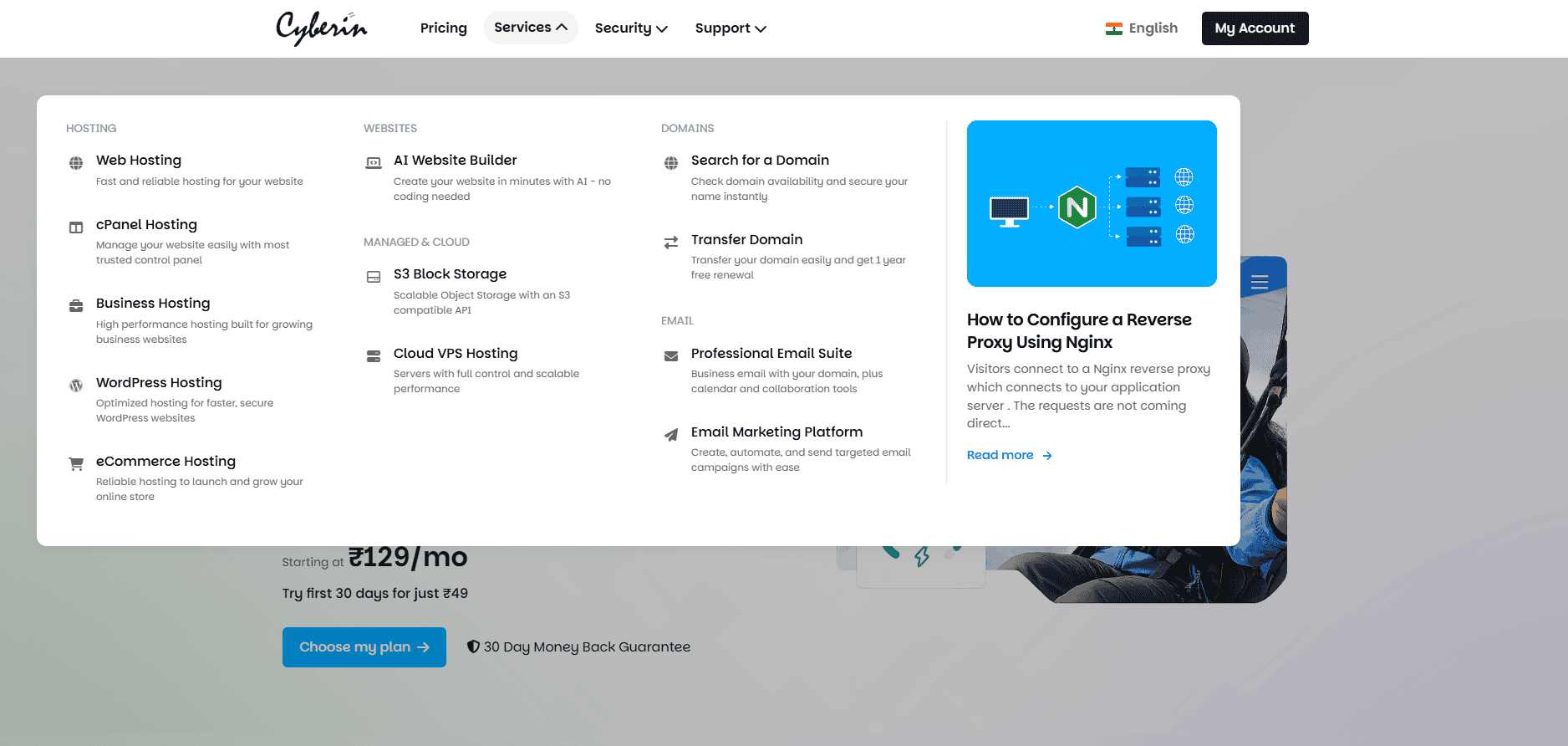The image size is (1568, 746).
Task: Click the Transfer Domain arrows icon
Action: click(x=671, y=243)
